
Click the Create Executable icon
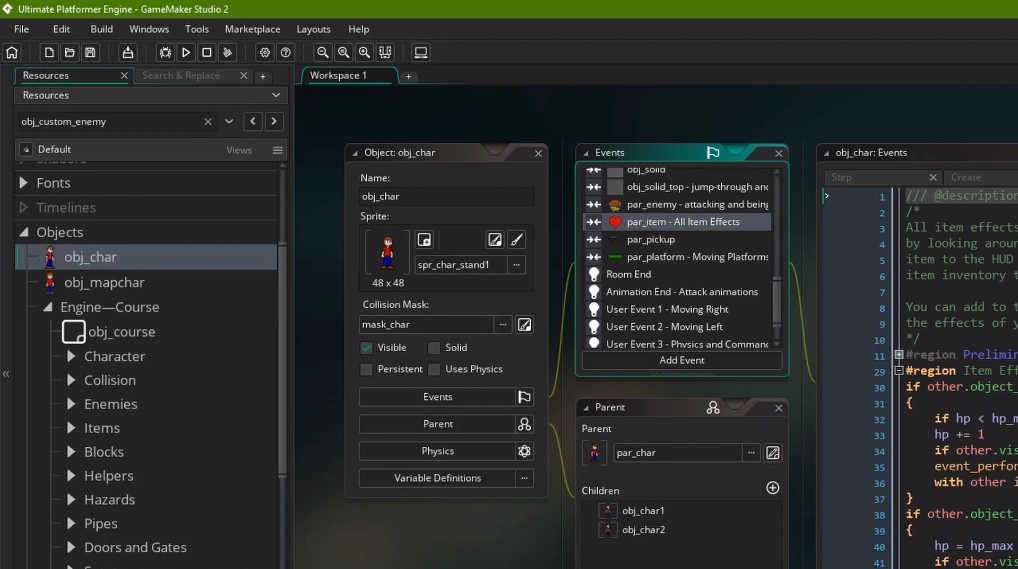pyautogui.click(x=127, y=53)
